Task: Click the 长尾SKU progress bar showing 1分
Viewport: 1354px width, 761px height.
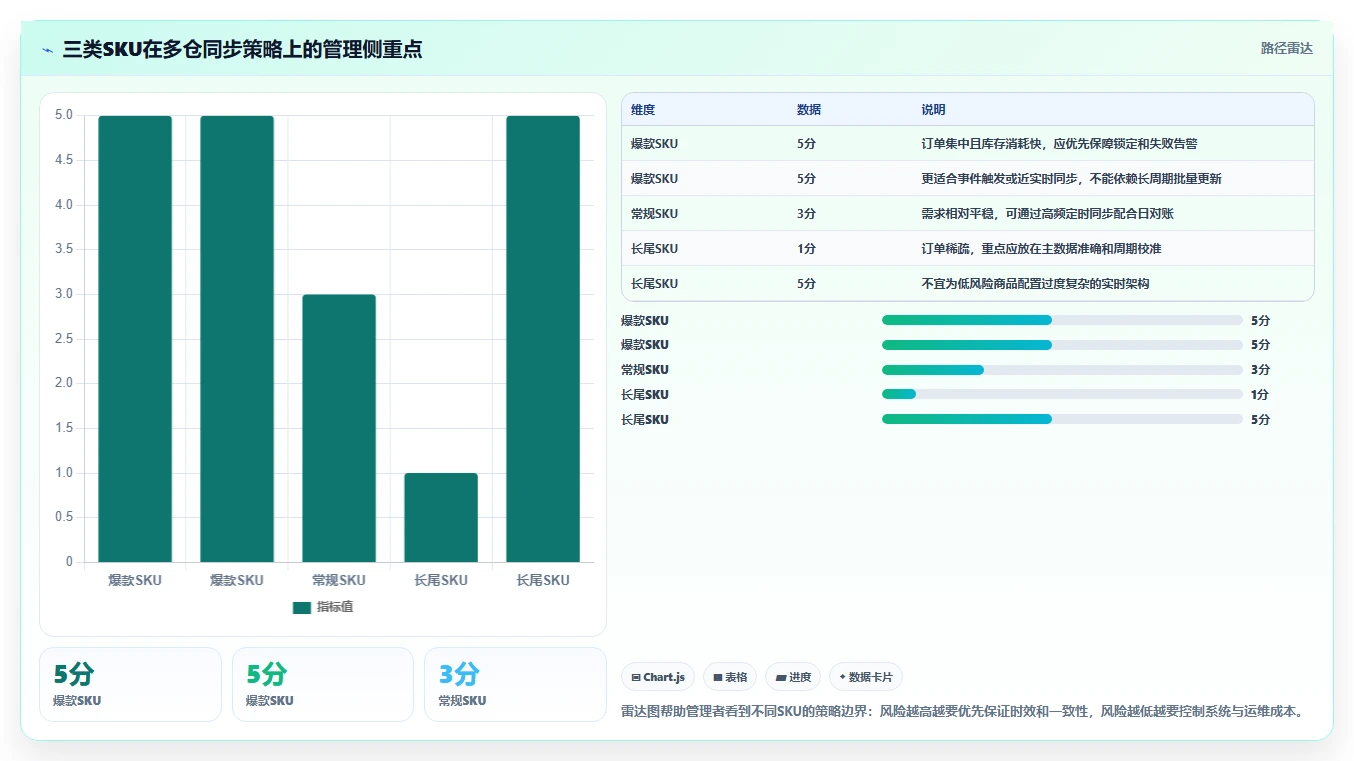Action: tap(1062, 395)
